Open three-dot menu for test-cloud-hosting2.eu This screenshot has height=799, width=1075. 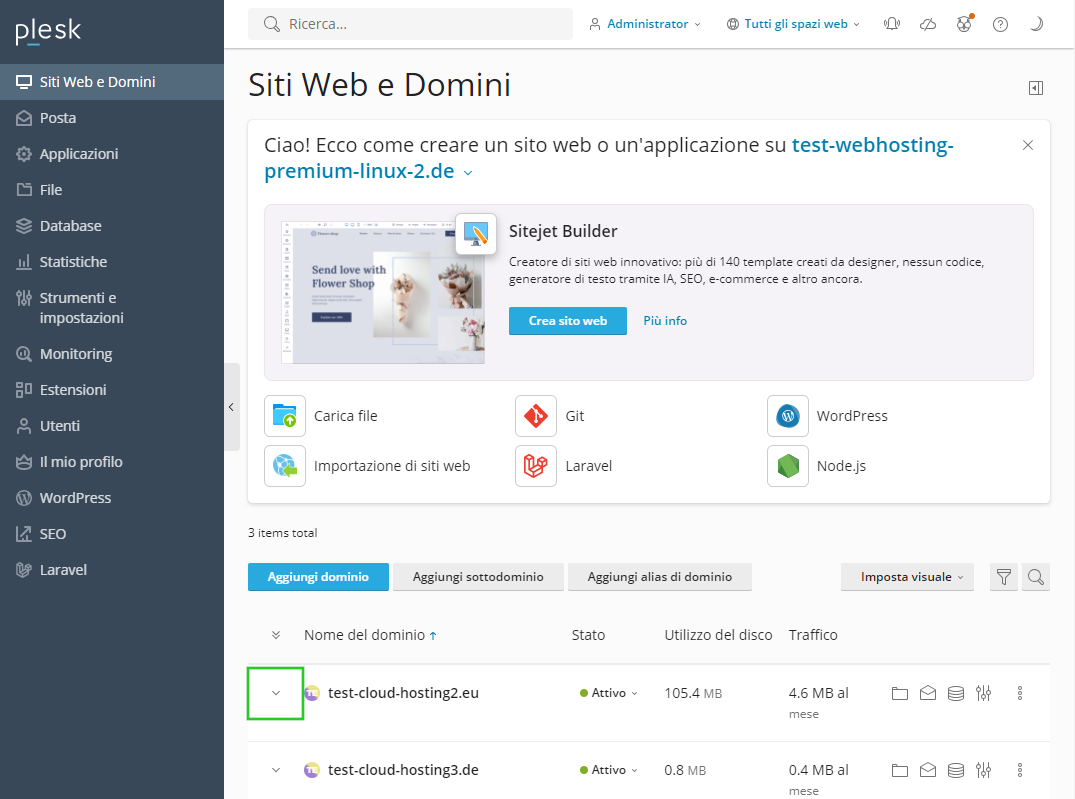click(1020, 693)
